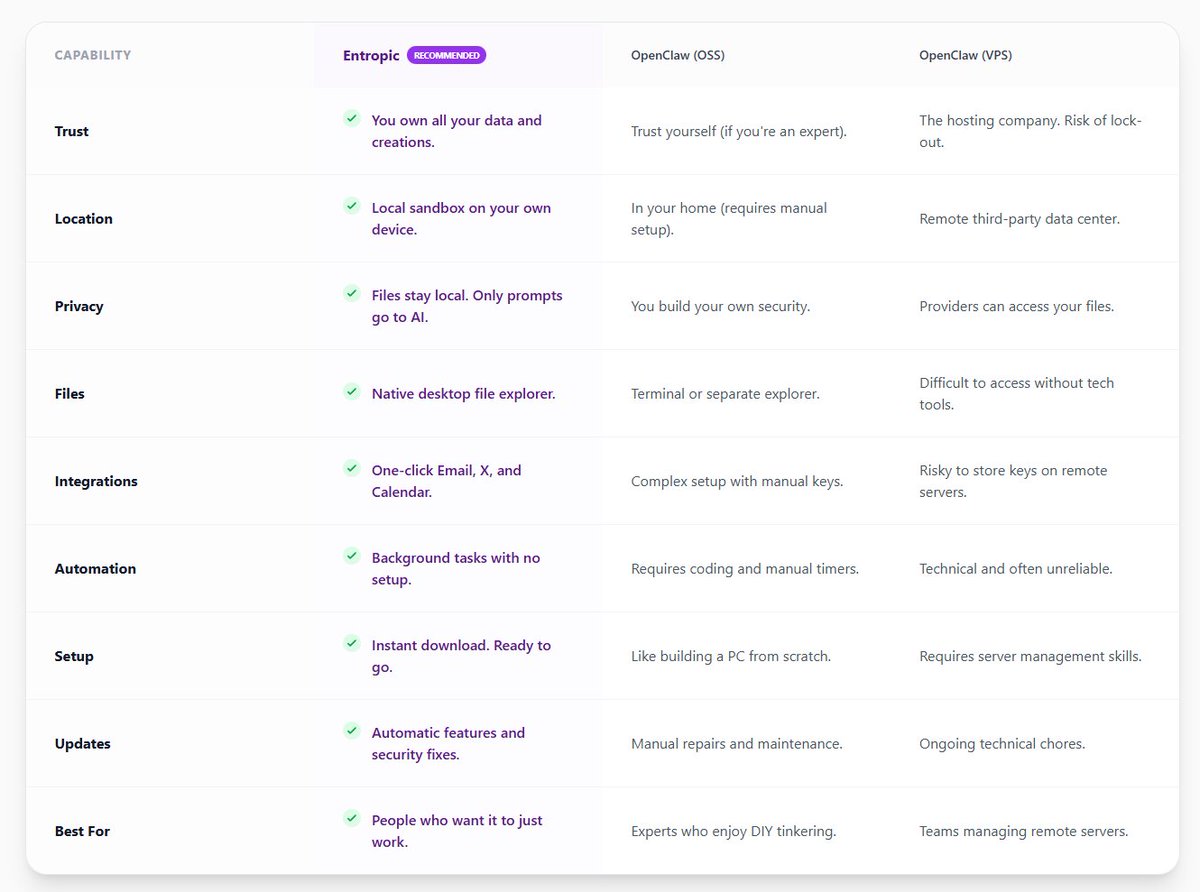Click 'Technical and often unreliable.'

point(1016,569)
